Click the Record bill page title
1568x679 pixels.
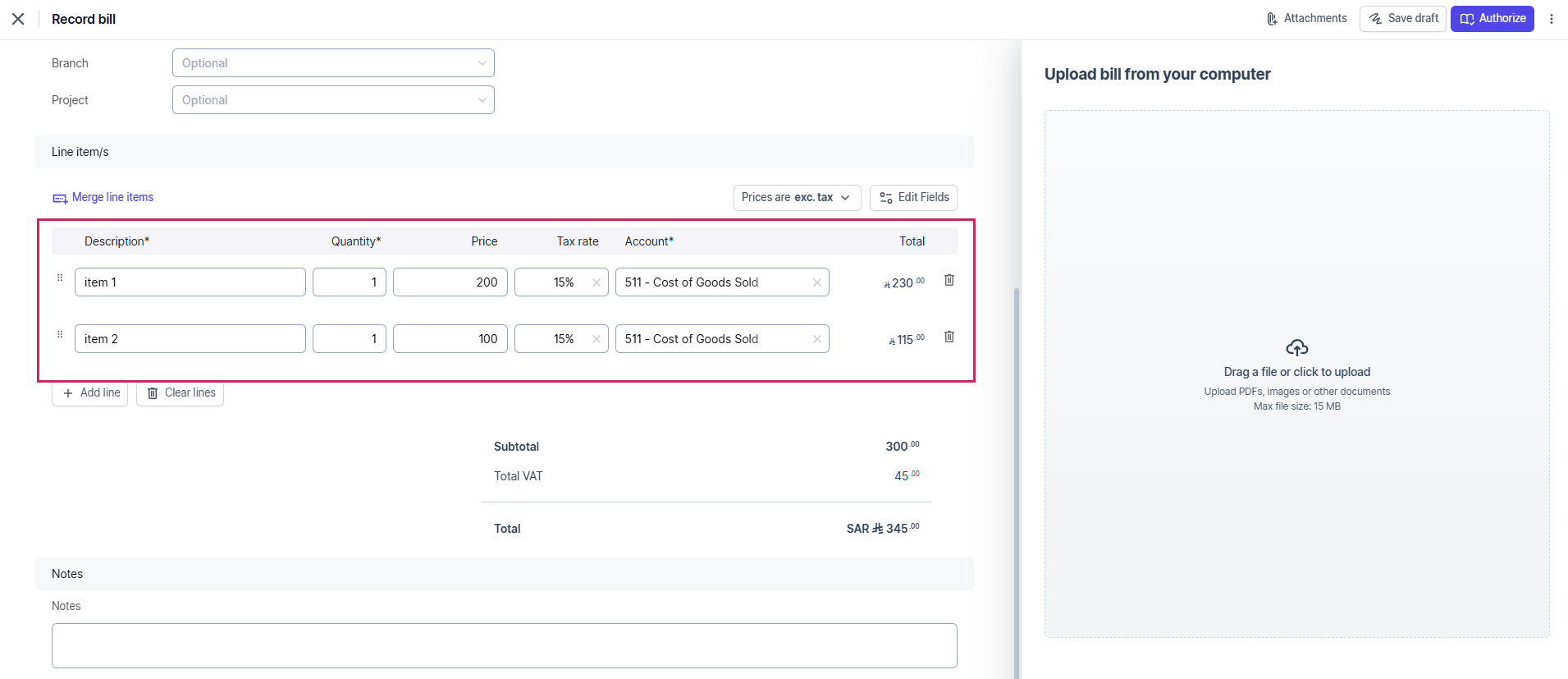(x=84, y=19)
